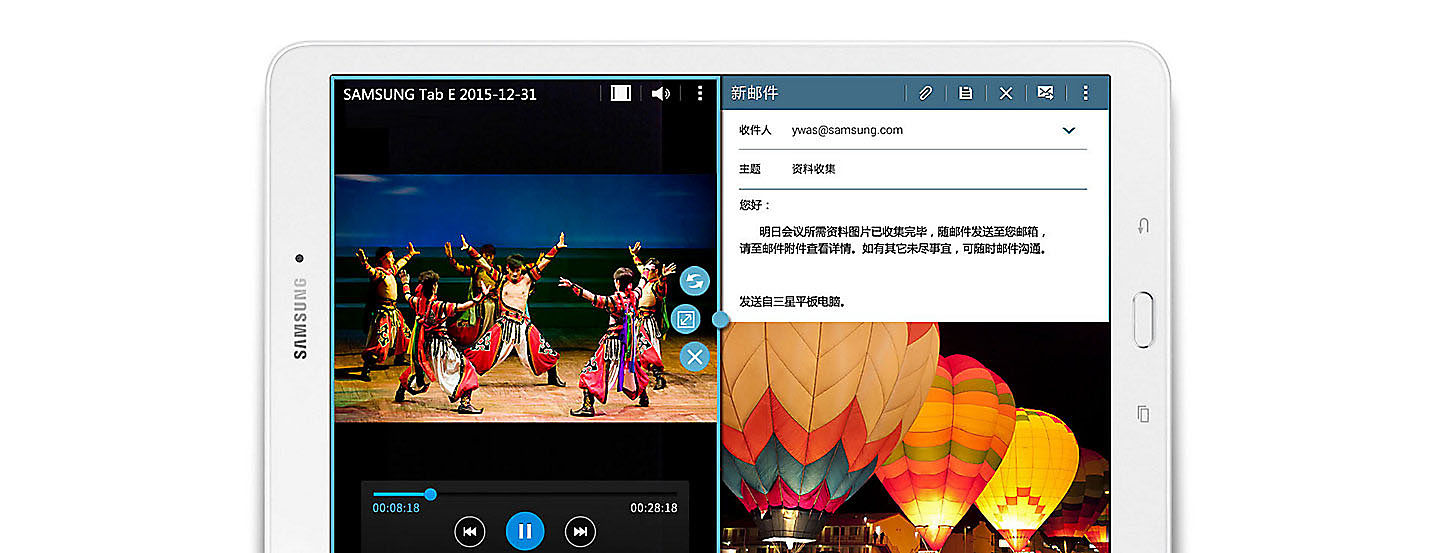Click the 新邮件 header title
The image size is (1440, 553).
[x=754, y=93]
